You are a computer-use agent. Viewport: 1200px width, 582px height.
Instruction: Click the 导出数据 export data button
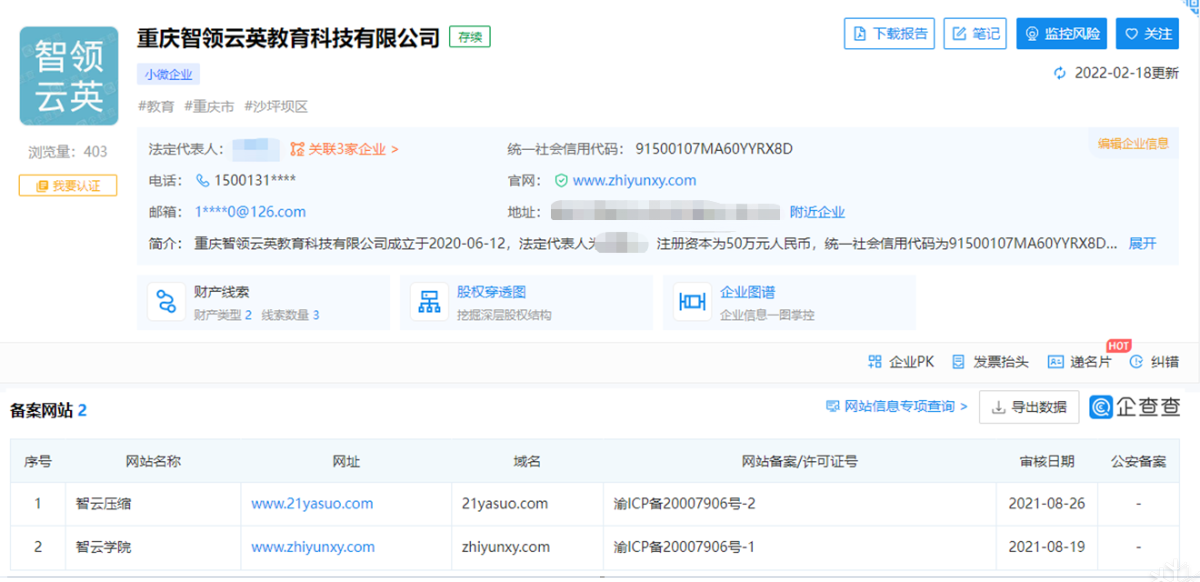1028,407
